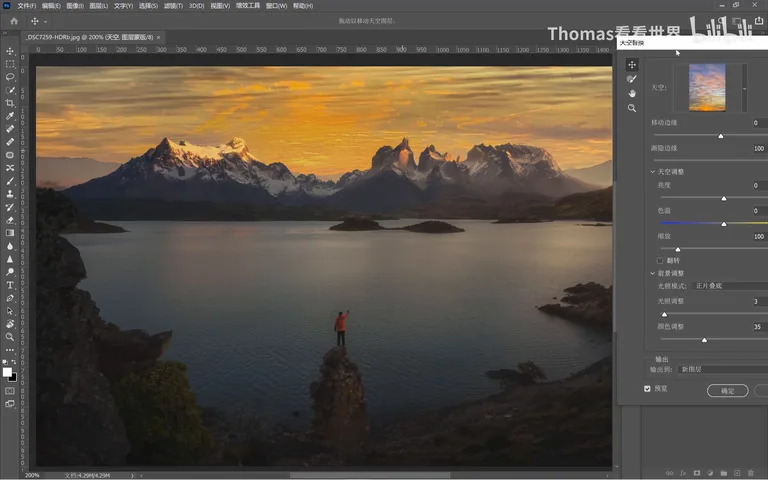Collapse the 前景调整 section

point(652,273)
